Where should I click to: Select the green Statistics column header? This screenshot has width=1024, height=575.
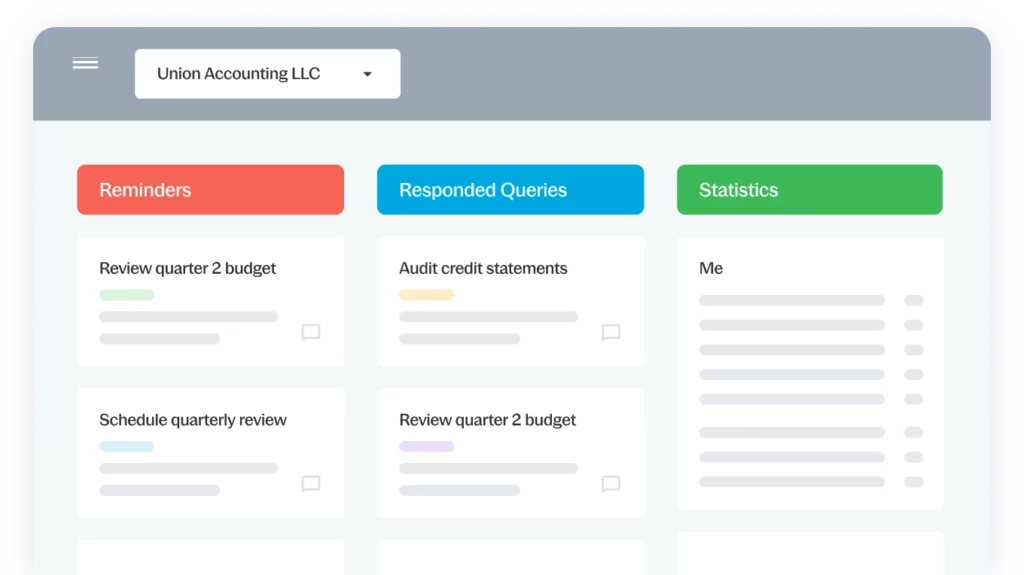(809, 190)
